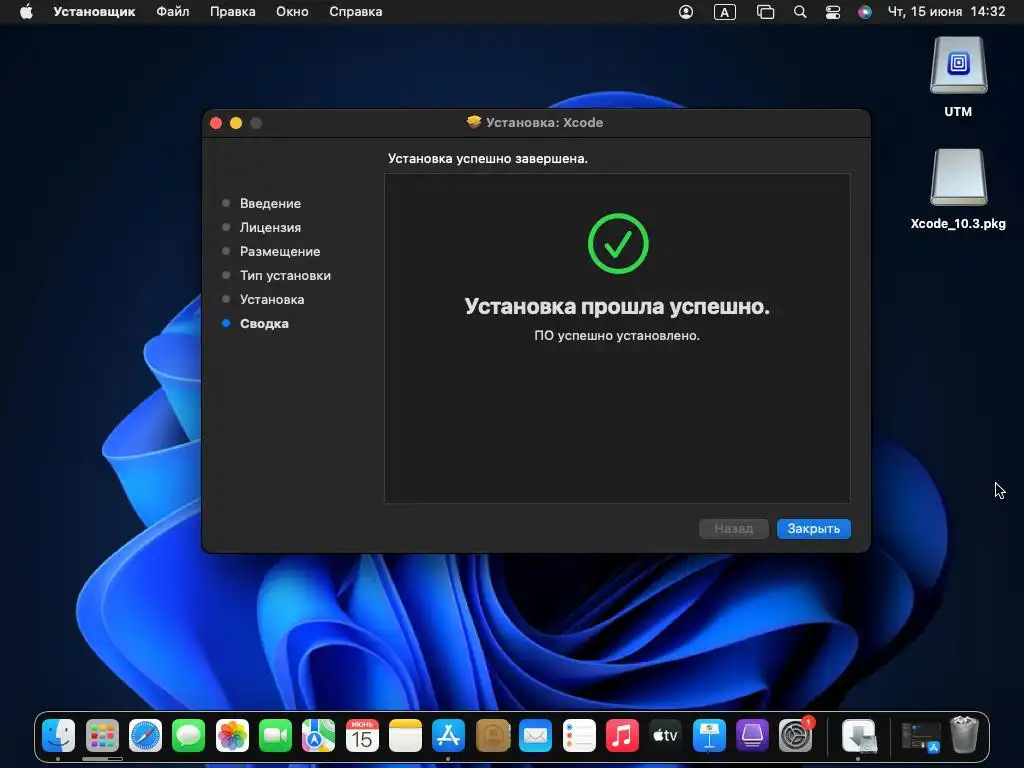This screenshot has width=1024, height=768.
Task: Open the purple Apple Configurator Dock icon
Action: pyautogui.click(x=752, y=736)
